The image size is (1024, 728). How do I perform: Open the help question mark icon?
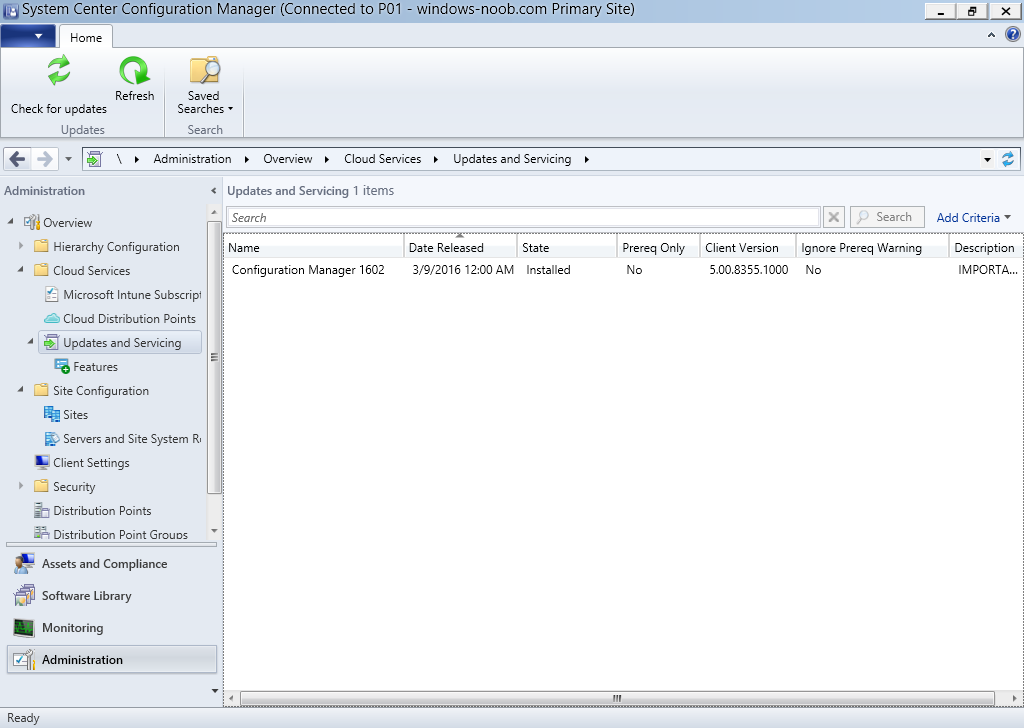point(1012,35)
